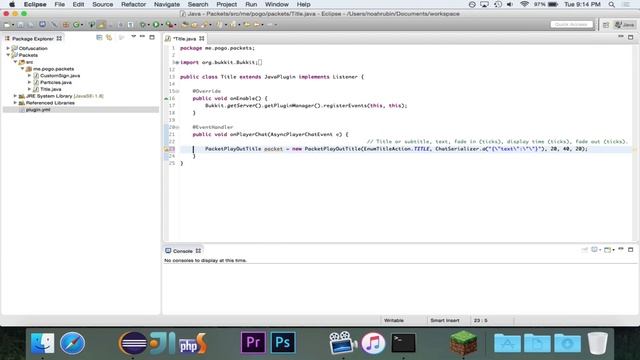The height and width of the screenshot is (360, 640).
Task: Open Photoshop from the Dock
Action: pos(282,342)
